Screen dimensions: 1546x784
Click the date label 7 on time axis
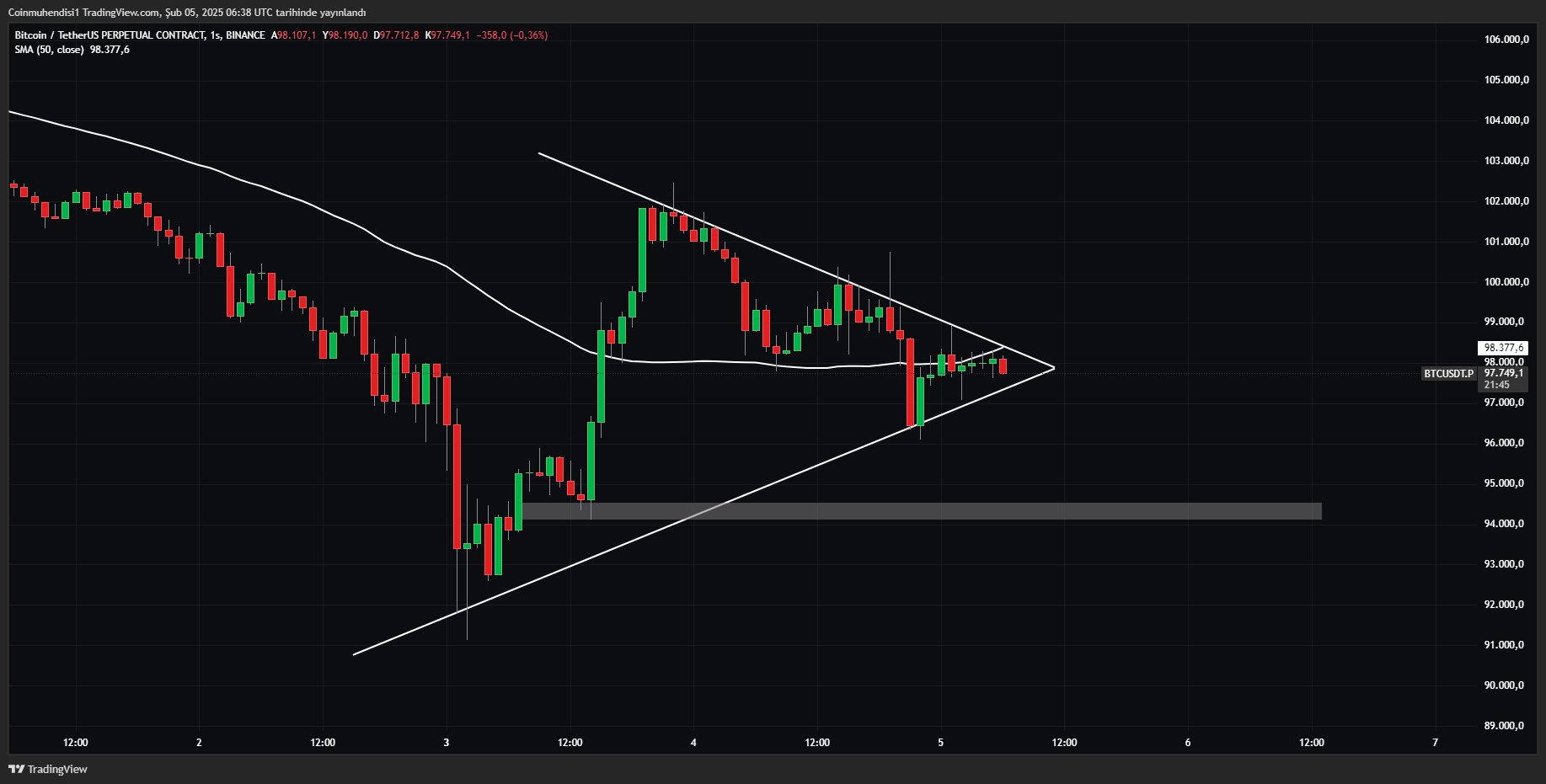click(1436, 743)
